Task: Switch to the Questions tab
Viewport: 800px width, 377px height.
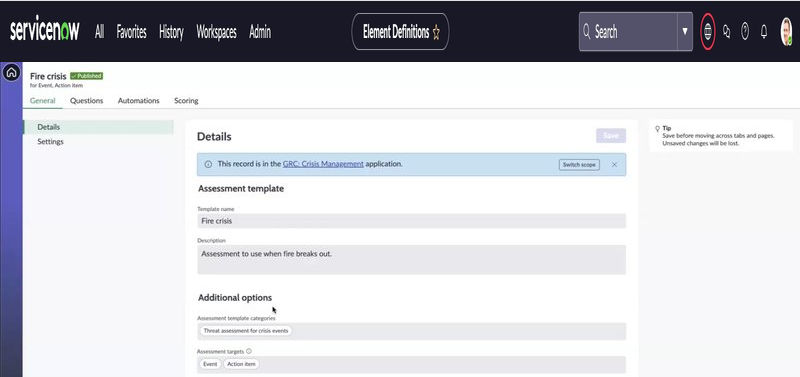Action: [87, 100]
